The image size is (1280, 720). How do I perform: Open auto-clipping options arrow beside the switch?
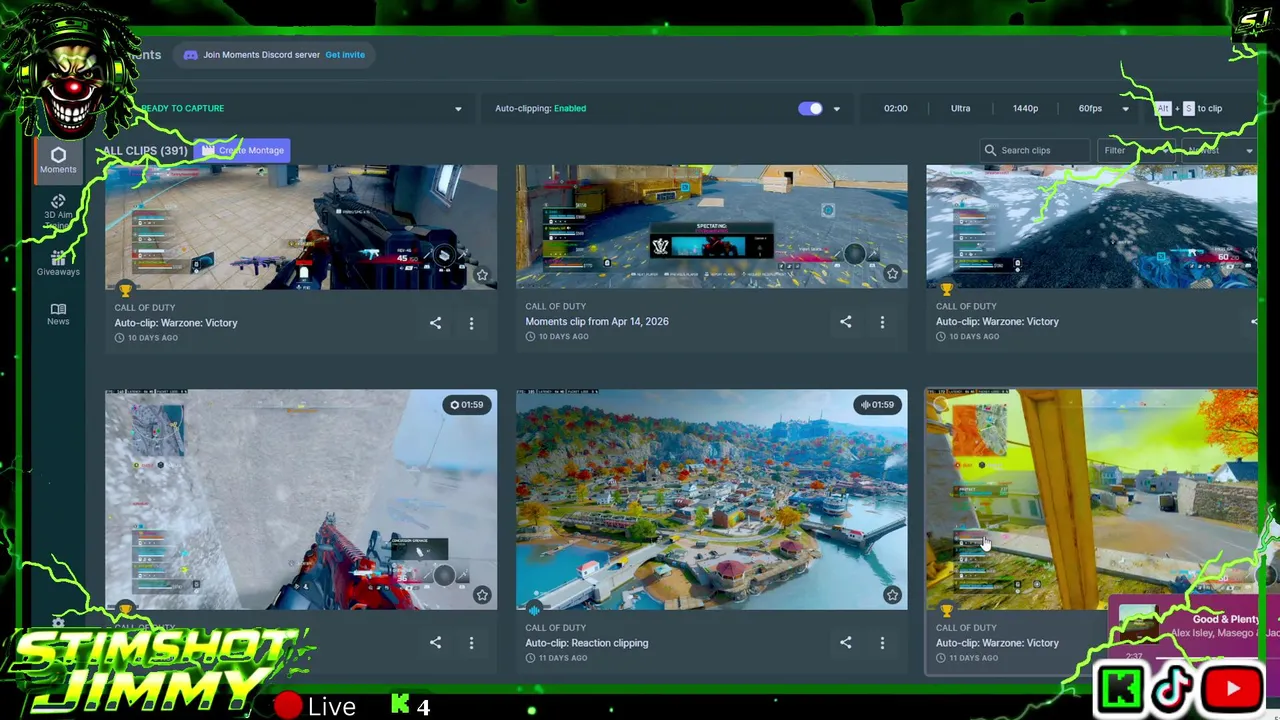(837, 109)
